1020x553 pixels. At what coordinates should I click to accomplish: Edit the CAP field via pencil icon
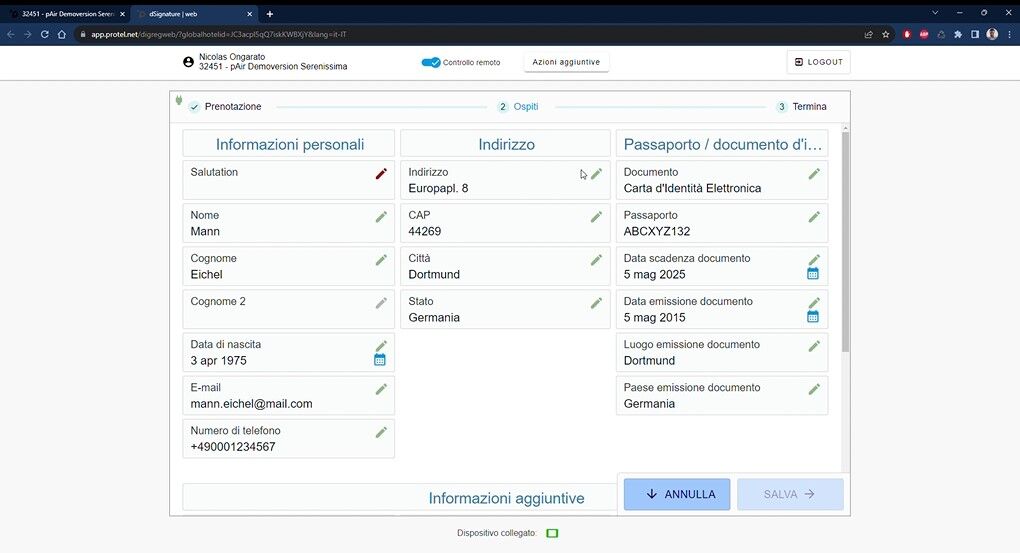pyautogui.click(x=596, y=217)
